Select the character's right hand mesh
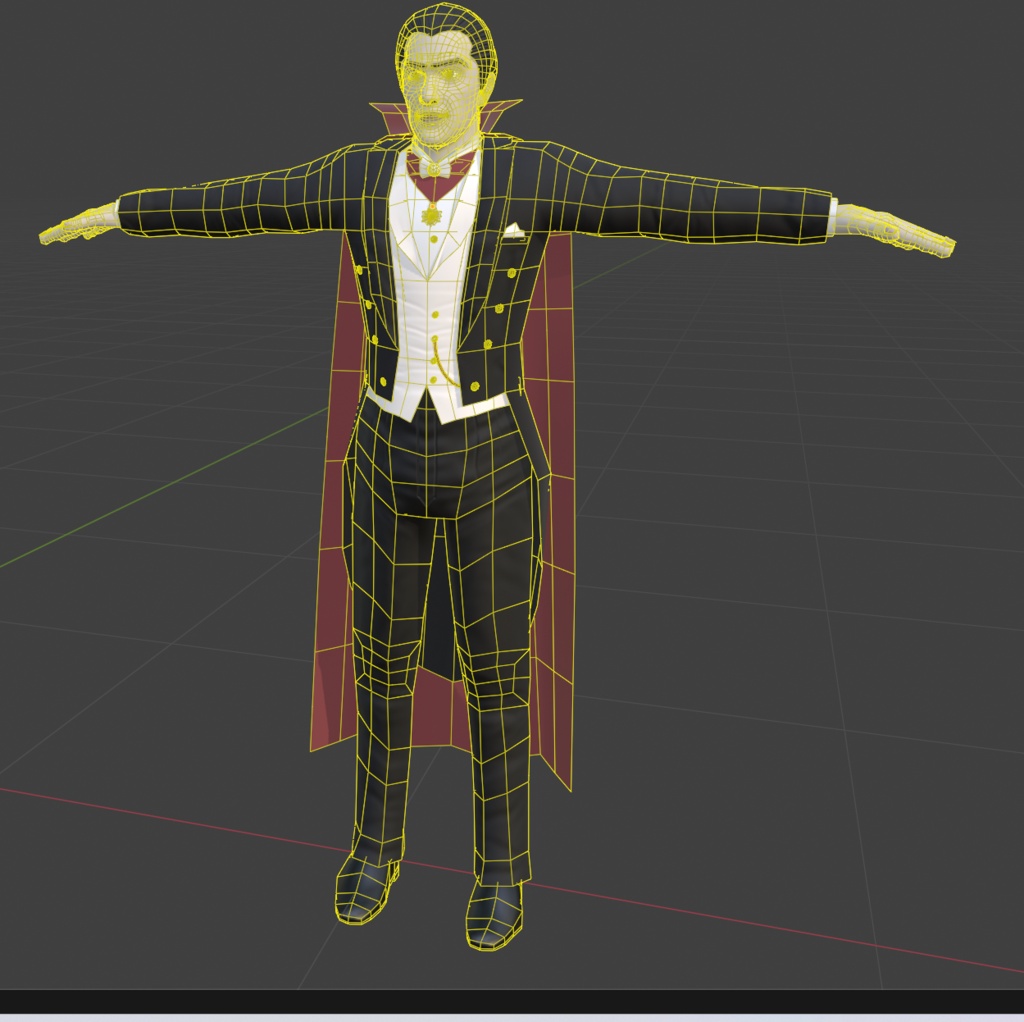This screenshot has height=1022, width=1024. [78, 224]
